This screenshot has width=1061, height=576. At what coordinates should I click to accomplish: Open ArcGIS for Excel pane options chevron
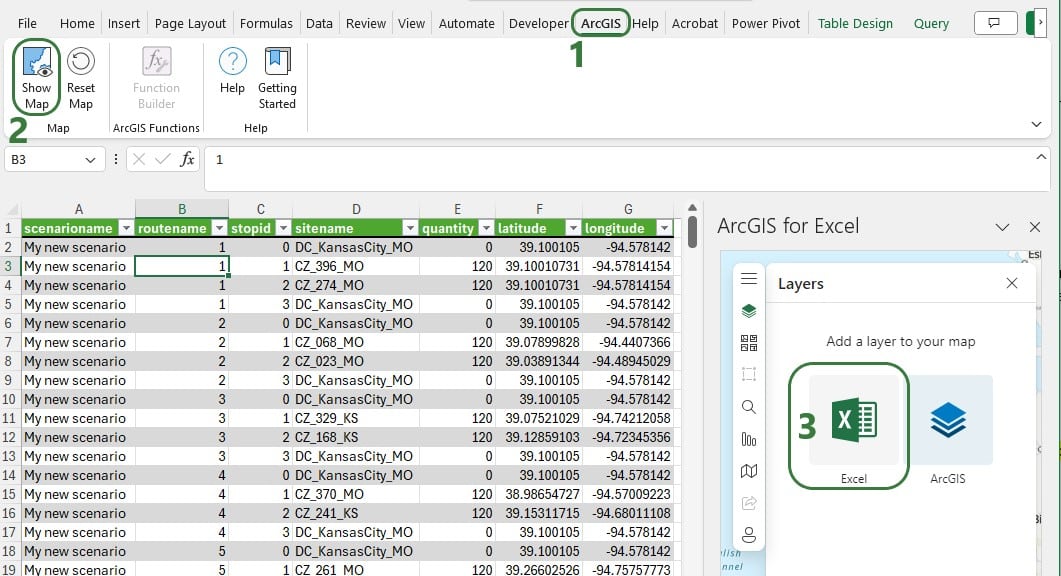coord(1003,227)
